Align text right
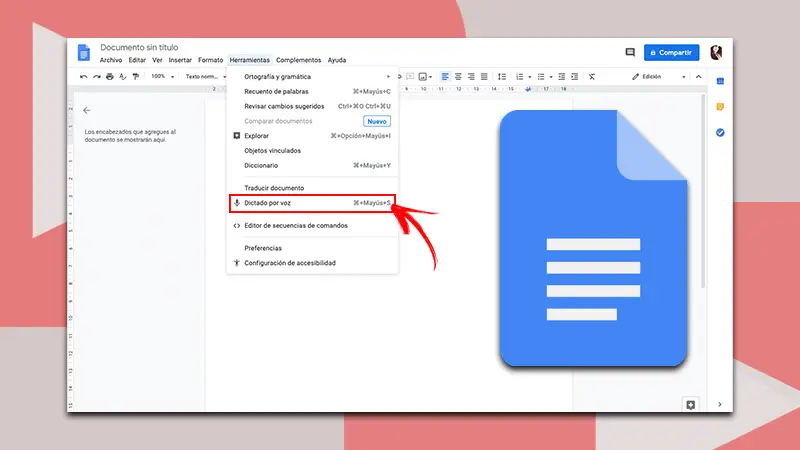Viewport: 800px width, 450px height. pyautogui.click(x=471, y=77)
